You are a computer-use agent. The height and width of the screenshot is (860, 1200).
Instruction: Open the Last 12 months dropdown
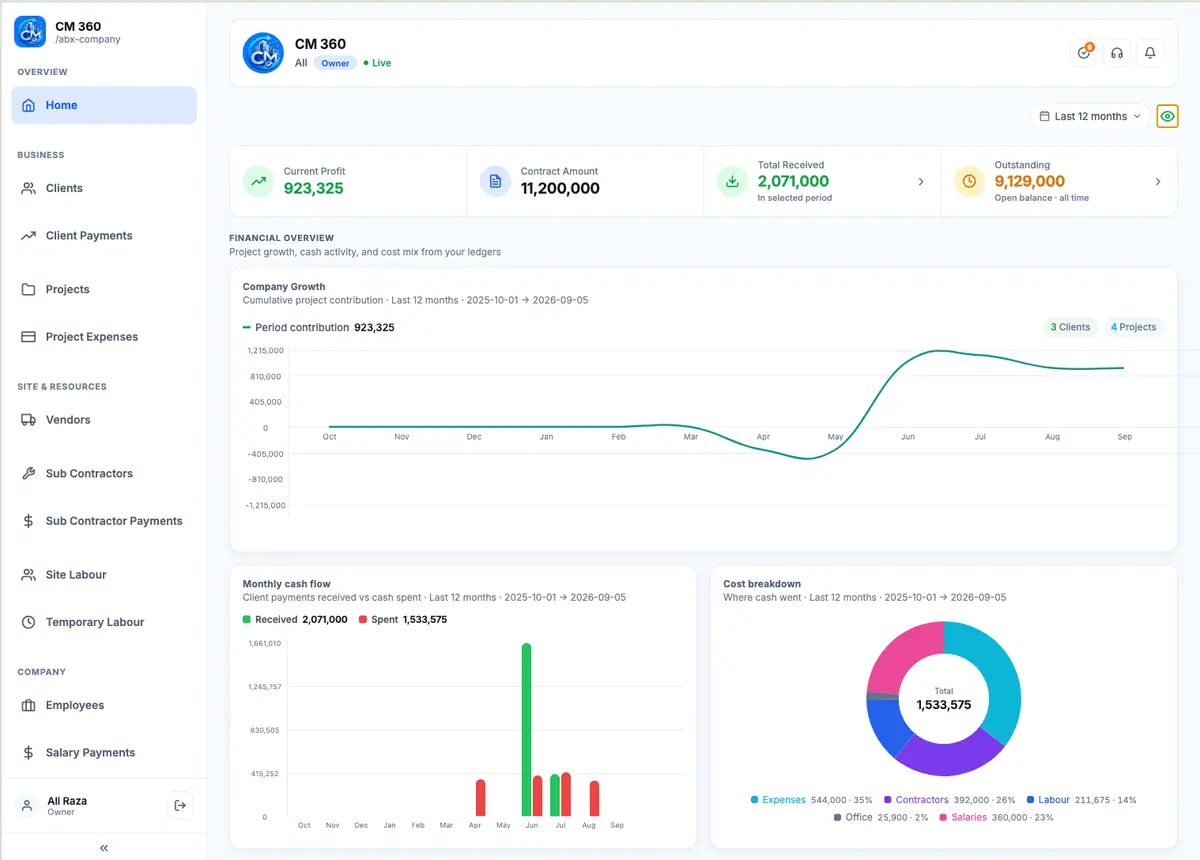pos(1090,117)
